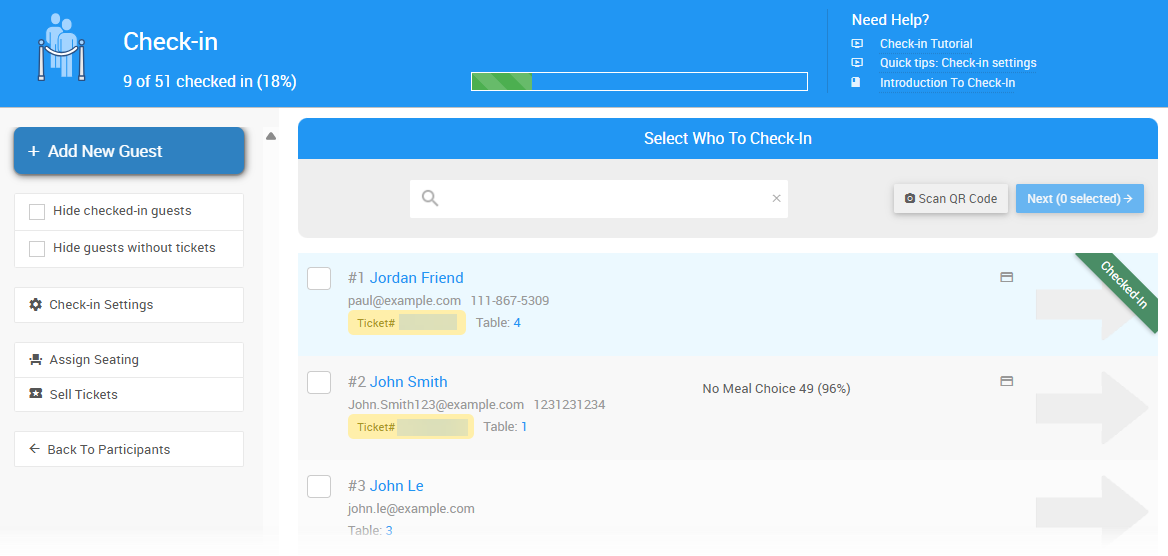Click the 'Need Help?' heading
1168x556 pixels.
(890, 20)
